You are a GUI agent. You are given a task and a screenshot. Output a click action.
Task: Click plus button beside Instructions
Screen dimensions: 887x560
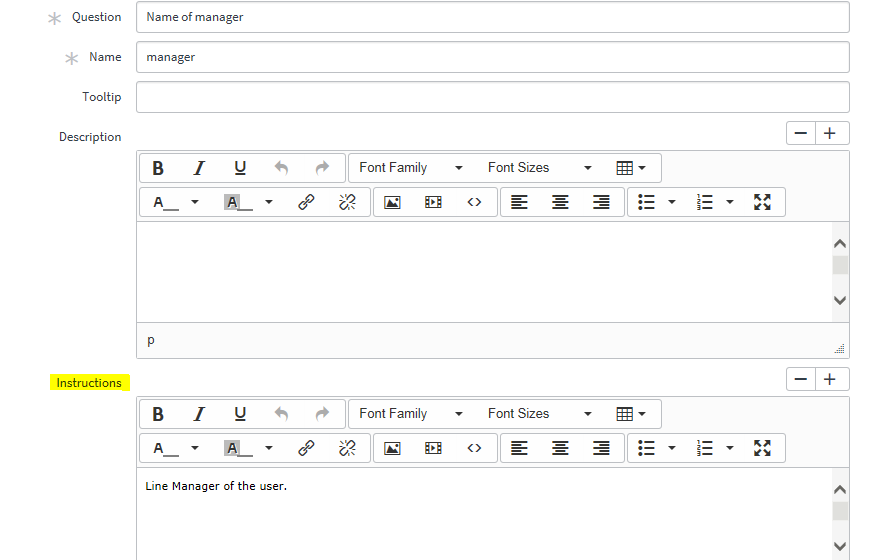[x=830, y=380]
